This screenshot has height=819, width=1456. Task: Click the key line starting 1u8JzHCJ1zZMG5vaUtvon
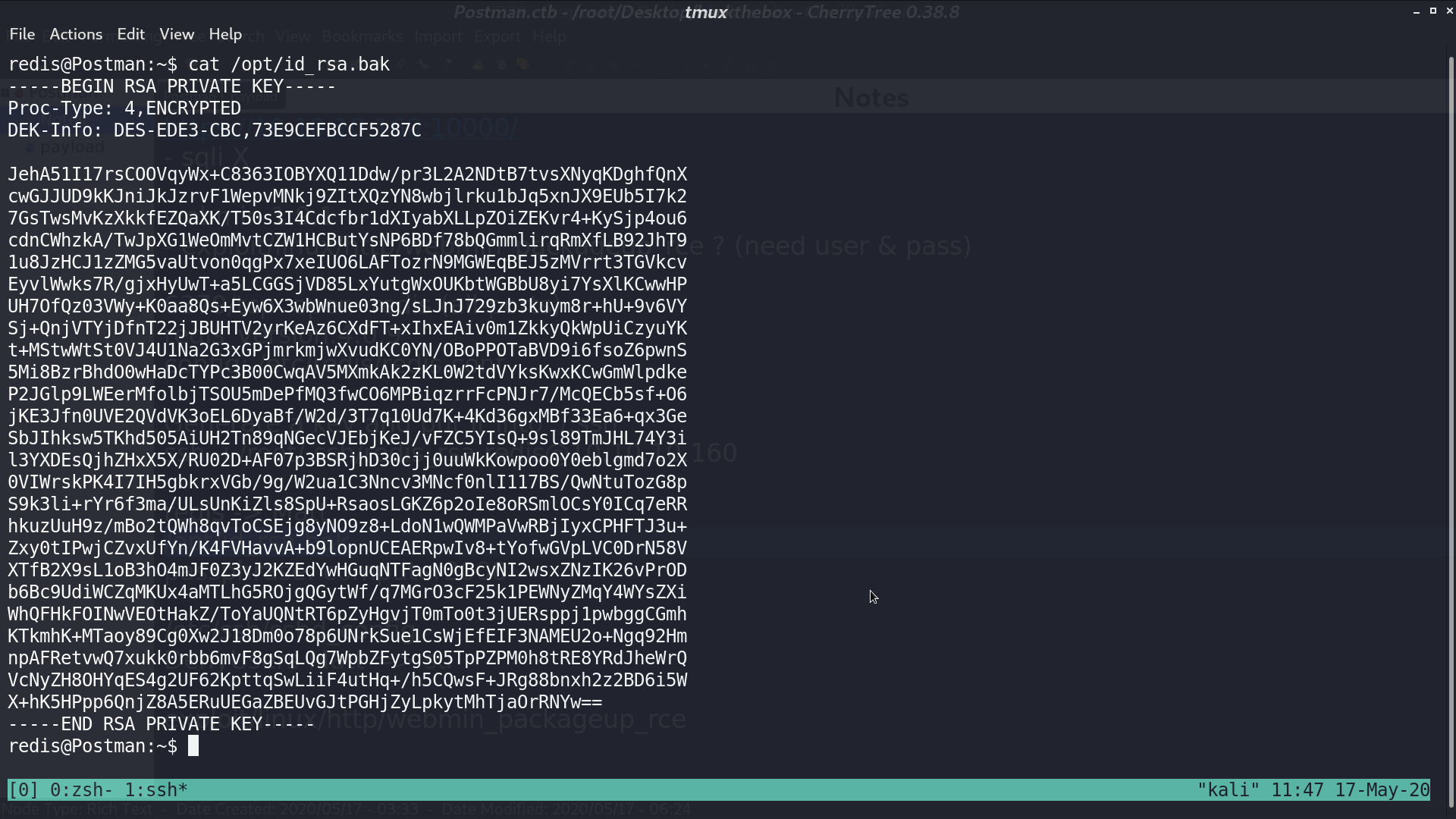coord(347,262)
